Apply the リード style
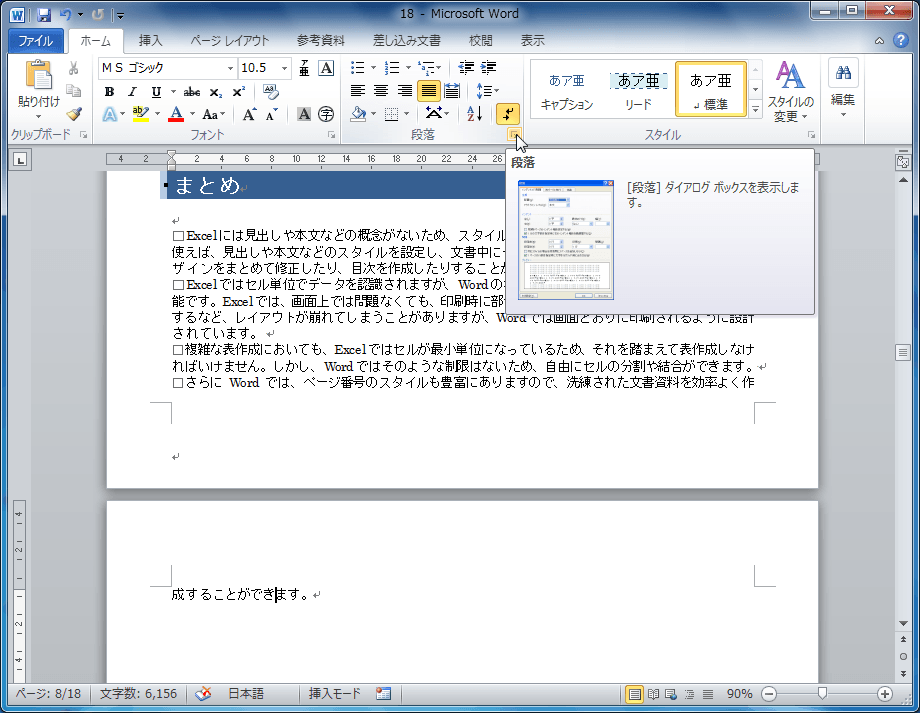Screen dimensions: 920x713 (638, 90)
